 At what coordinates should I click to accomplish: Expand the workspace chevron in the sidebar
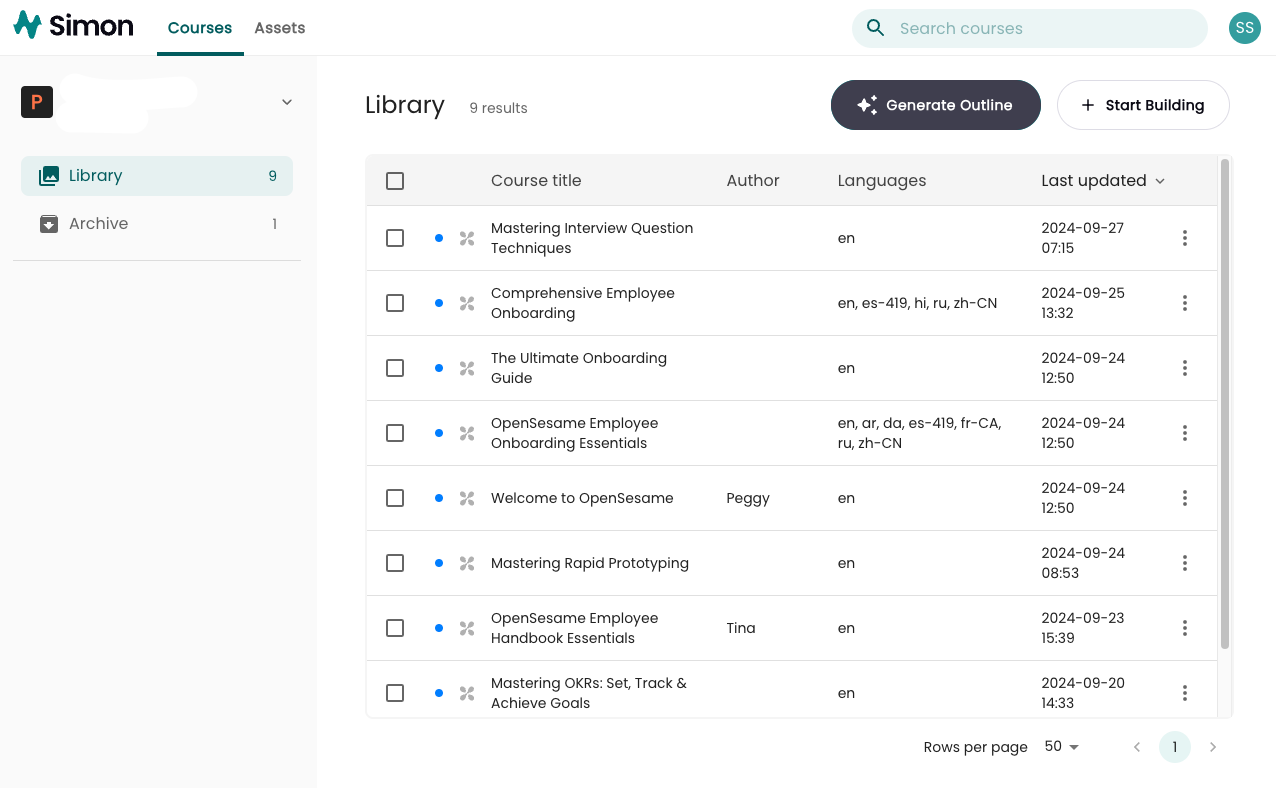(x=286, y=102)
